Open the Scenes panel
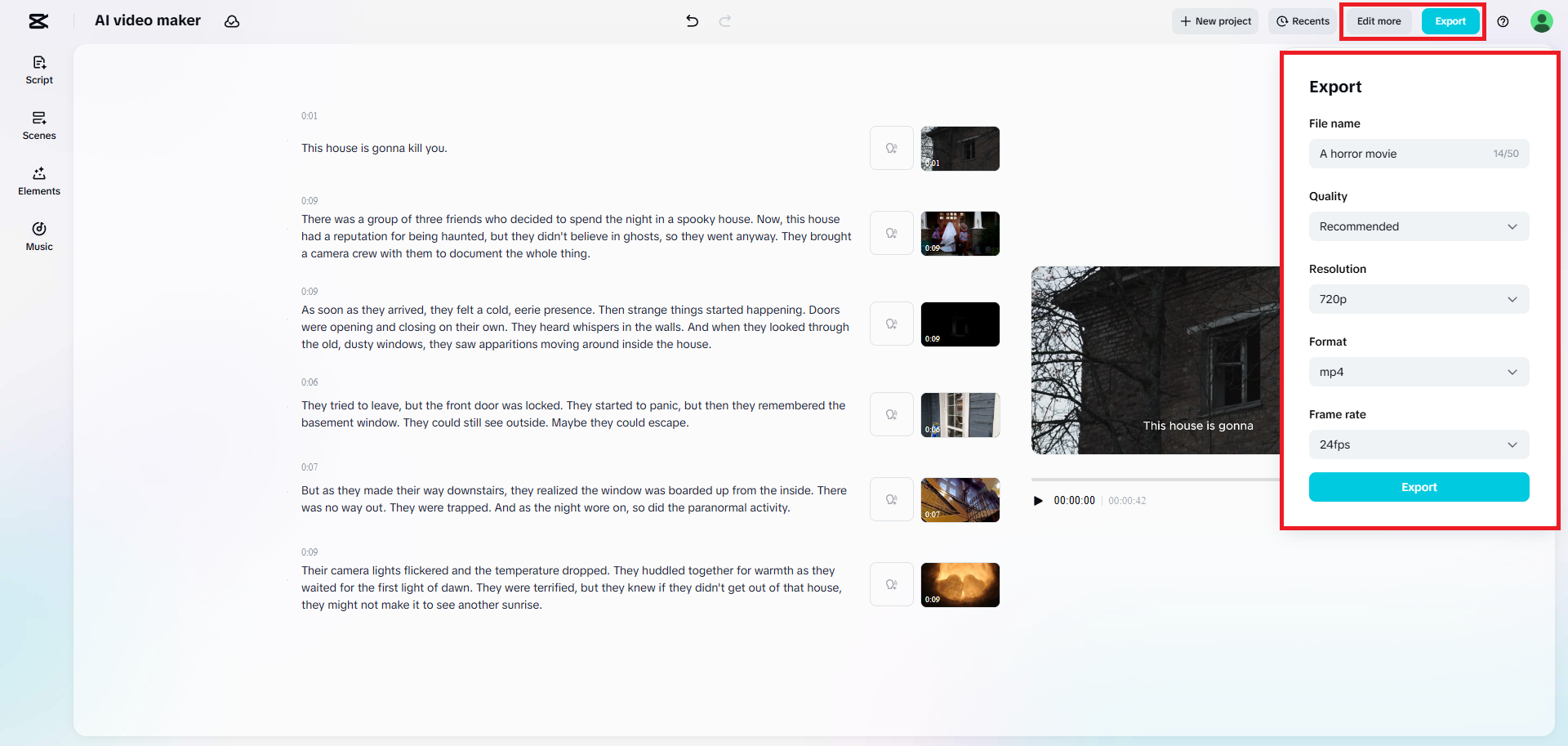1568x746 pixels. tap(38, 125)
